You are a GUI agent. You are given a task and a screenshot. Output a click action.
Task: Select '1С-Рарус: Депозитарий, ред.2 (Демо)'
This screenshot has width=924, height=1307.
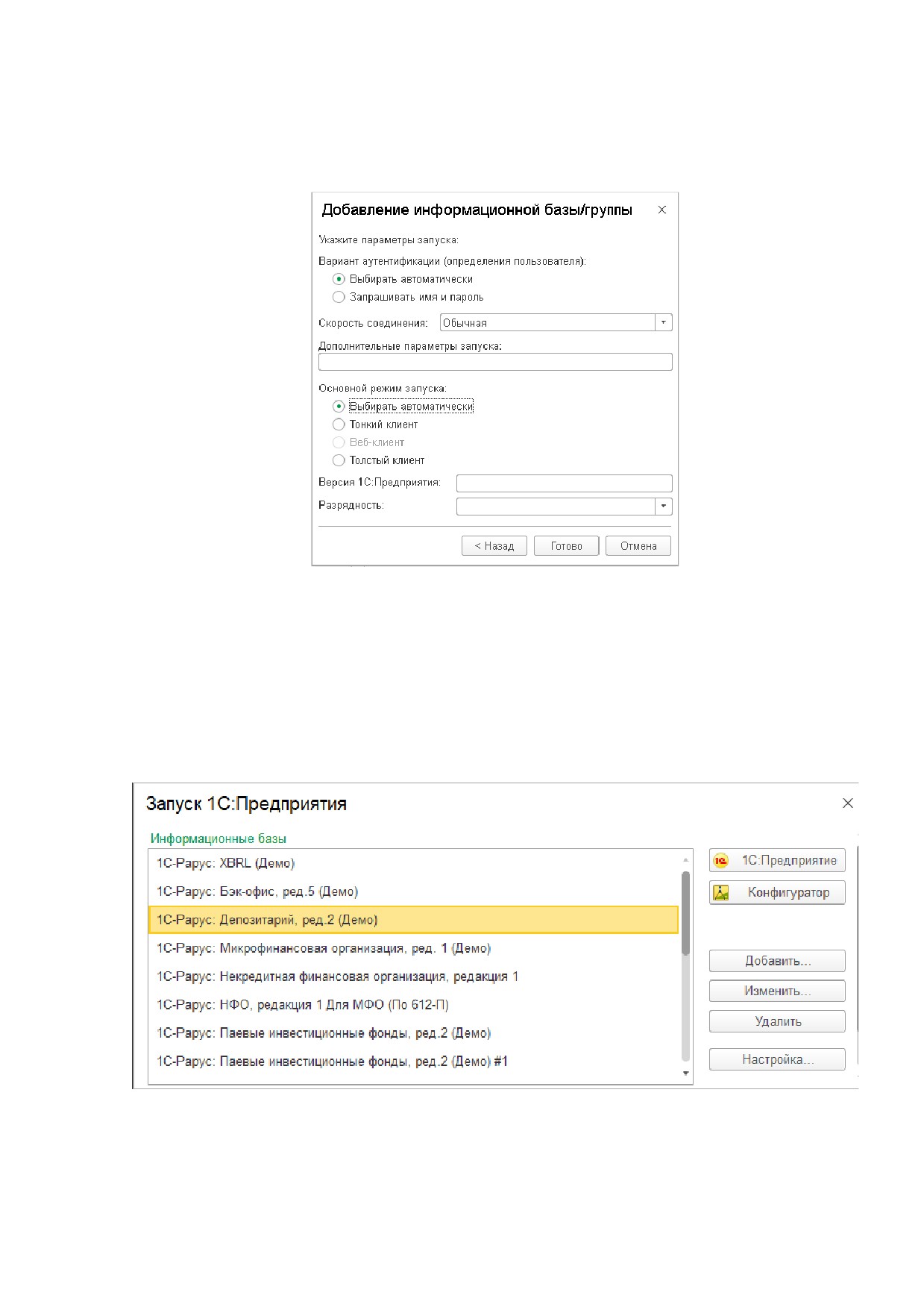[414, 920]
